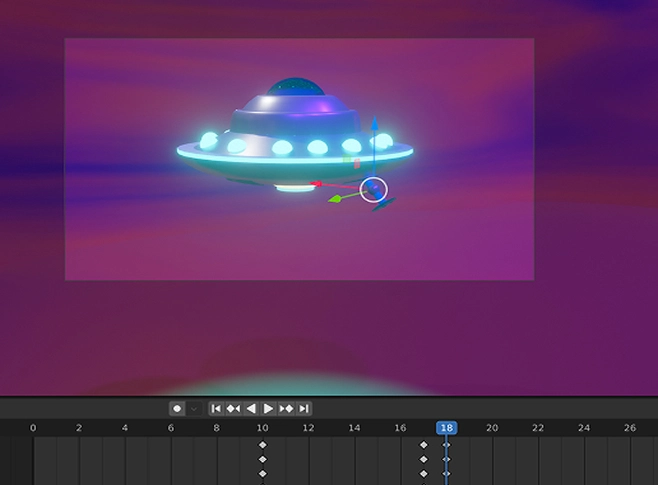Screen dimensions: 658x485
Task: Click frame 6 on the timeline ruler
Action: tap(171, 428)
